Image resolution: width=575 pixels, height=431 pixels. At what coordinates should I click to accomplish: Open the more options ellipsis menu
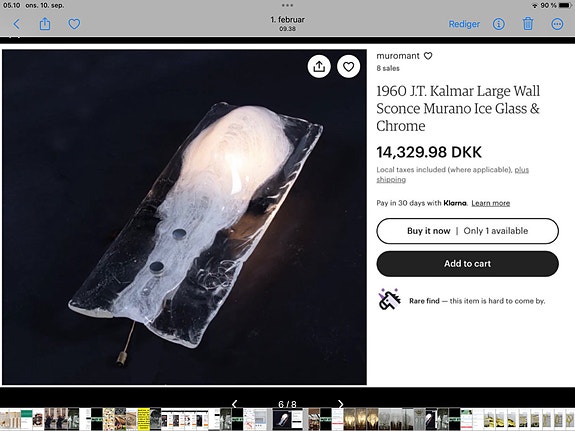click(557, 24)
